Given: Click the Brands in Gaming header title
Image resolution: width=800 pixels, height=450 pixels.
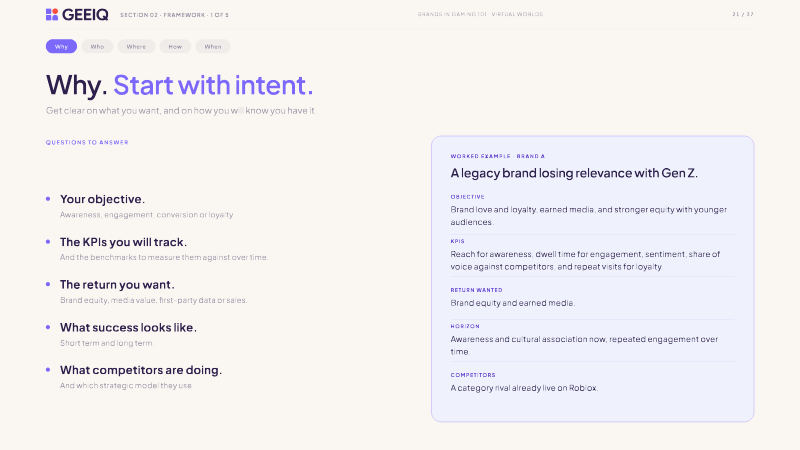Looking at the screenshot, I should click(480, 14).
